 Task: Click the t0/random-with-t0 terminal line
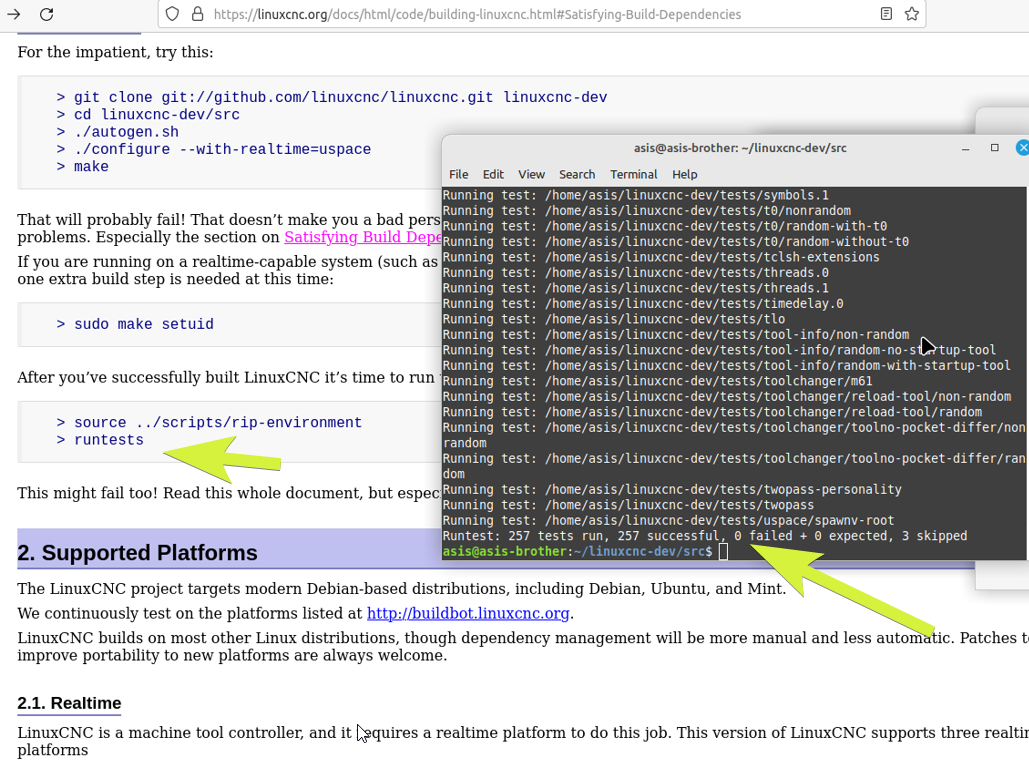click(665, 226)
